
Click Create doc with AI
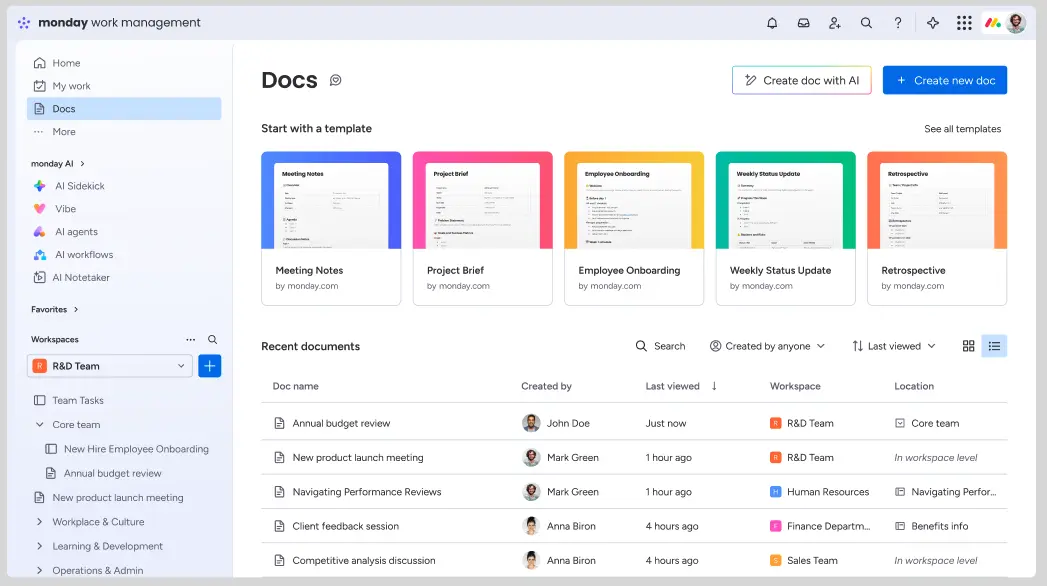[x=801, y=80]
